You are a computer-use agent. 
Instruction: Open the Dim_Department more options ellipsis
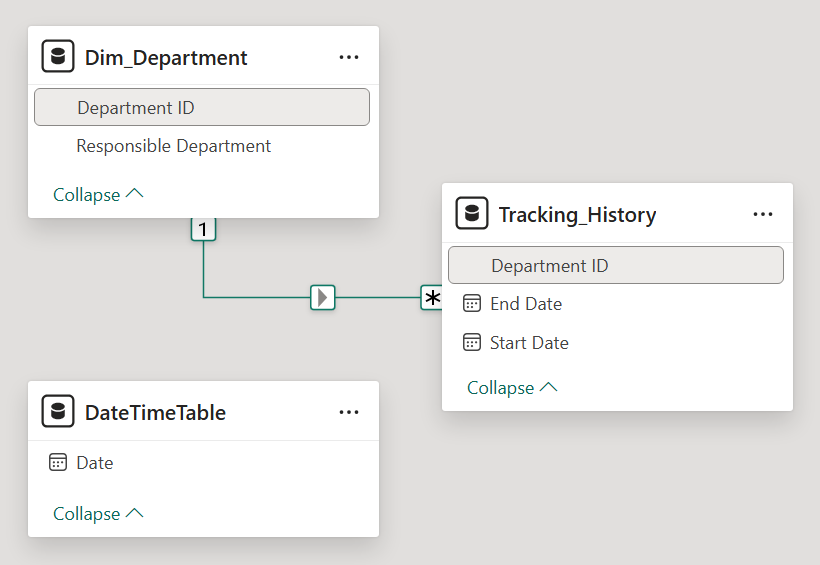pyautogui.click(x=349, y=57)
